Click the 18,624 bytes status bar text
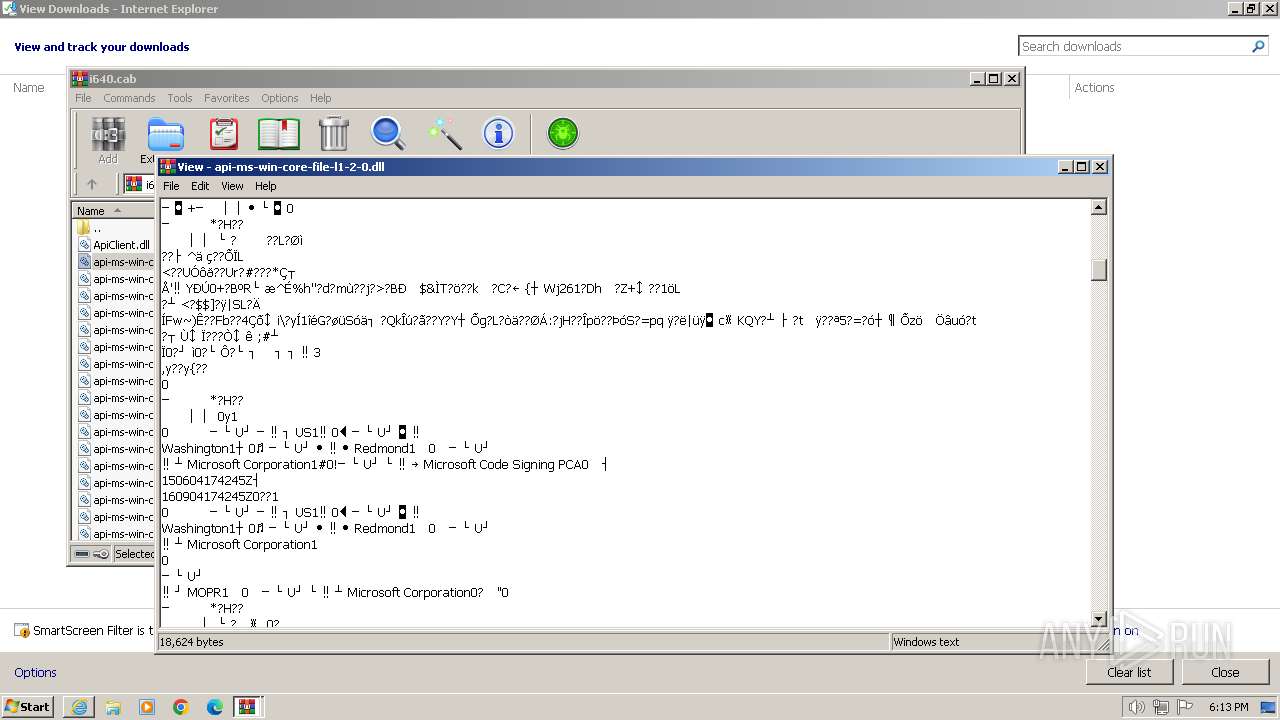 tap(192, 642)
